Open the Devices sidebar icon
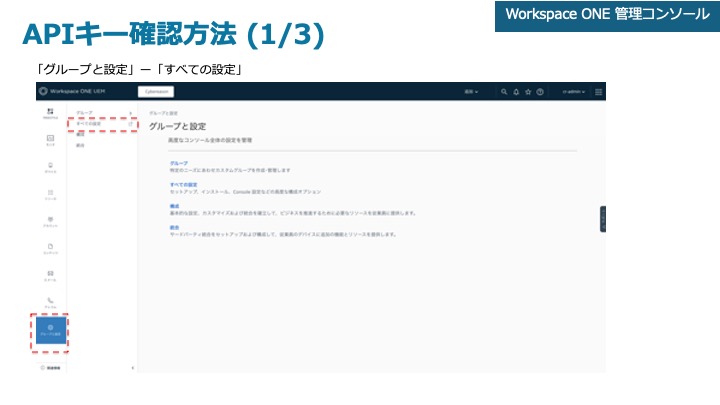720x405 pixels. coord(51,168)
